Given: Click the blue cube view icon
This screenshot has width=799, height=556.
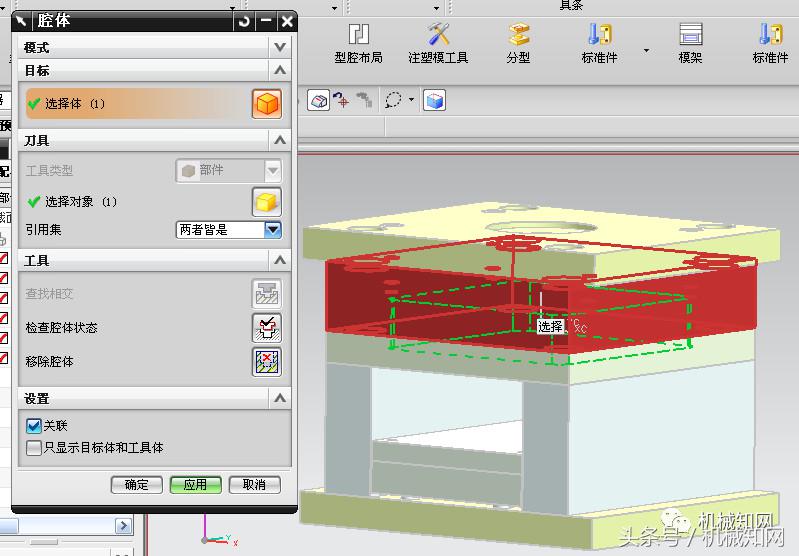Looking at the screenshot, I should click(434, 100).
